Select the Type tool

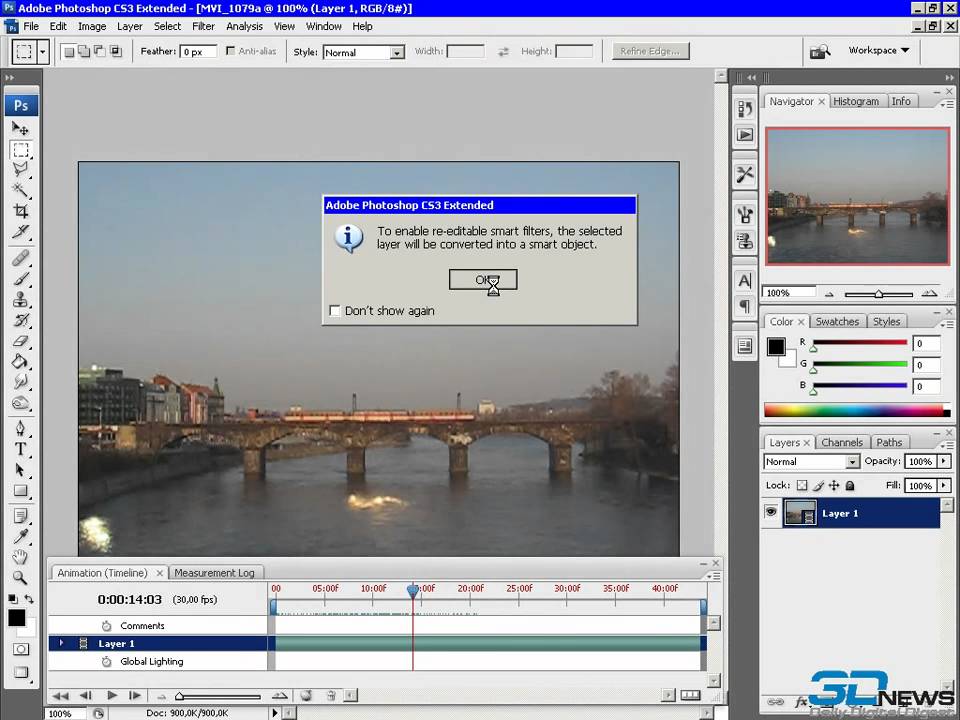(20, 449)
